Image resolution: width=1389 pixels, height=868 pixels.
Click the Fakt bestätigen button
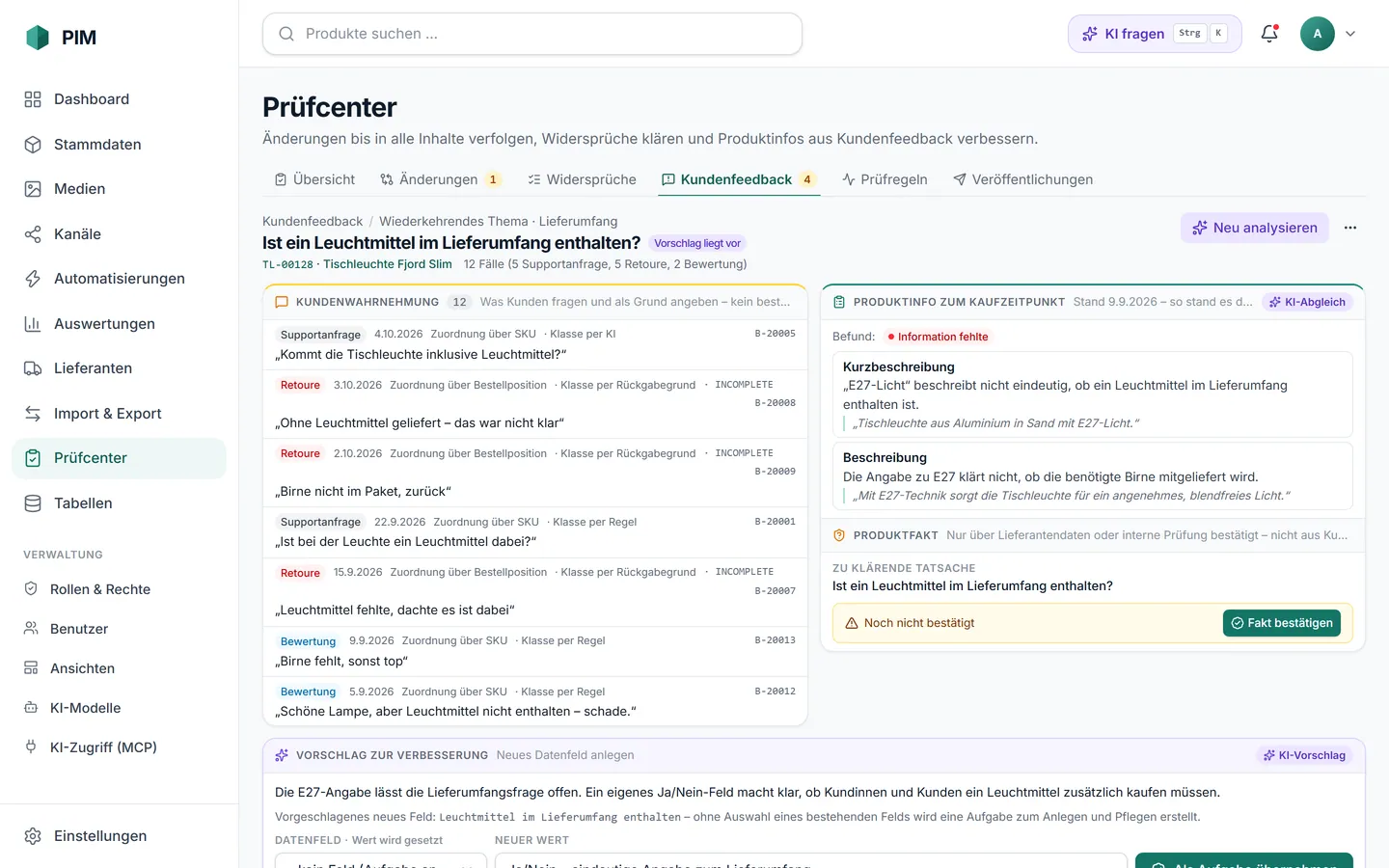tap(1282, 623)
